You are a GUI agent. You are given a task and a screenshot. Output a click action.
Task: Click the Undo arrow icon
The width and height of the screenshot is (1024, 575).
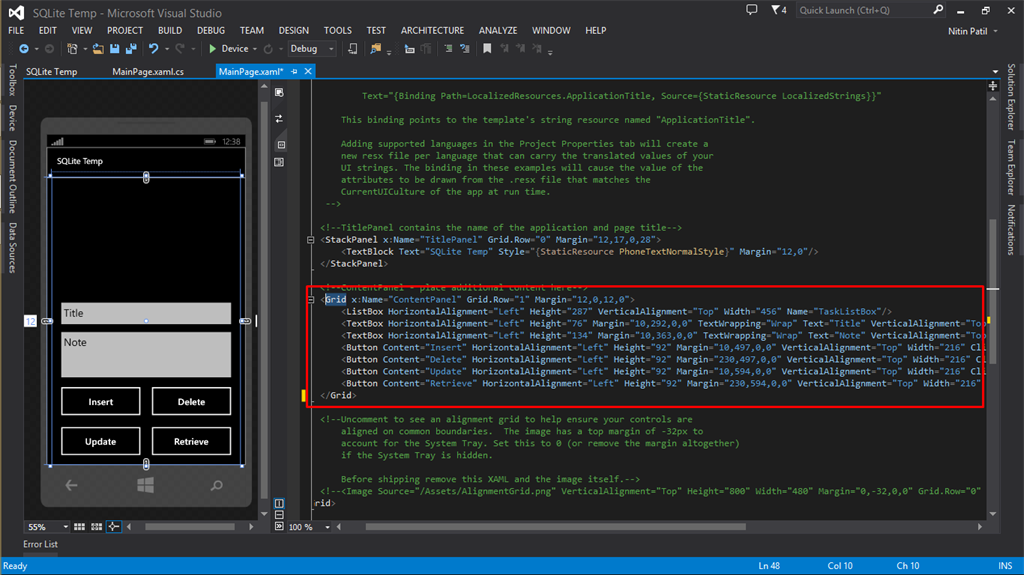point(153,48)
